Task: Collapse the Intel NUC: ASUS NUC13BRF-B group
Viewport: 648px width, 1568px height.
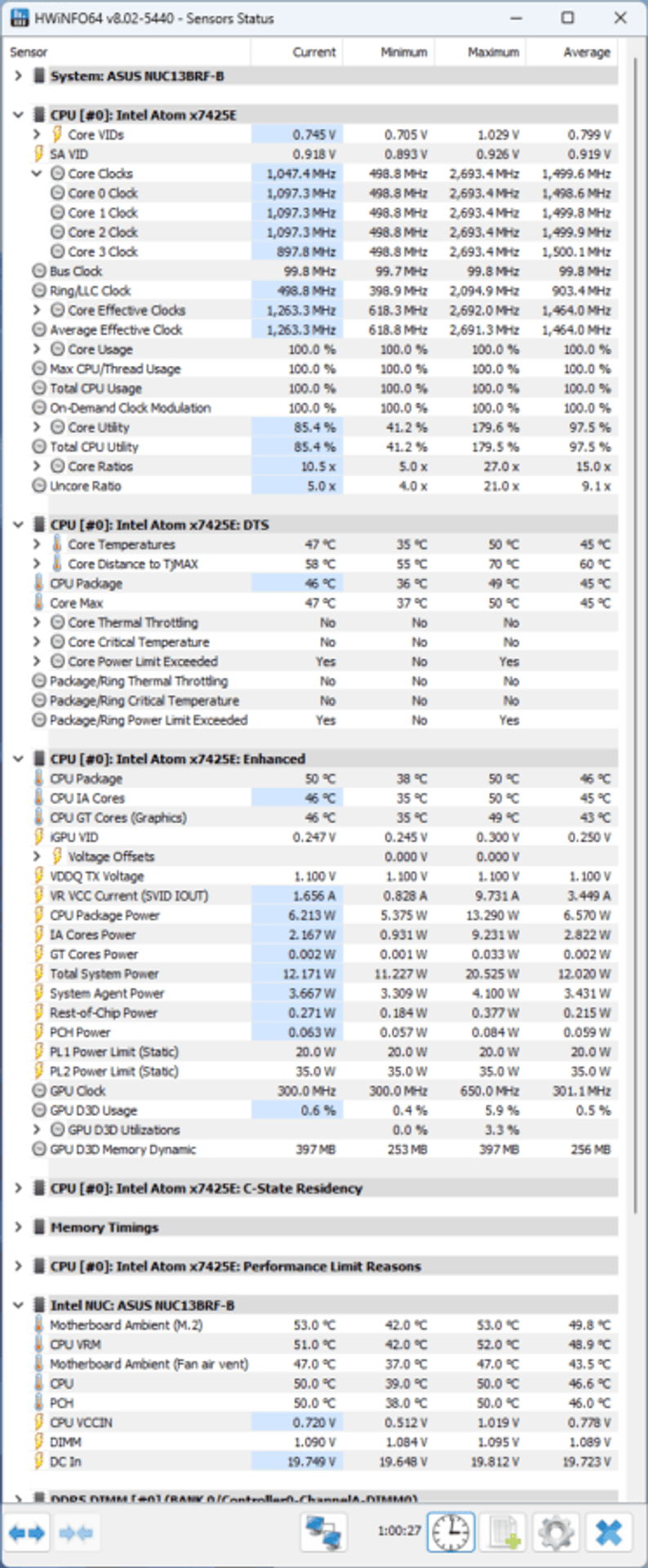Action: (x=18, y=1305)
